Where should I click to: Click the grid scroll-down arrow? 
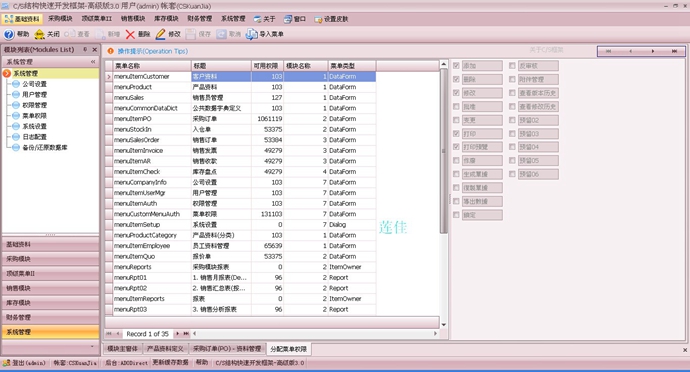click(x=444, y=325)
